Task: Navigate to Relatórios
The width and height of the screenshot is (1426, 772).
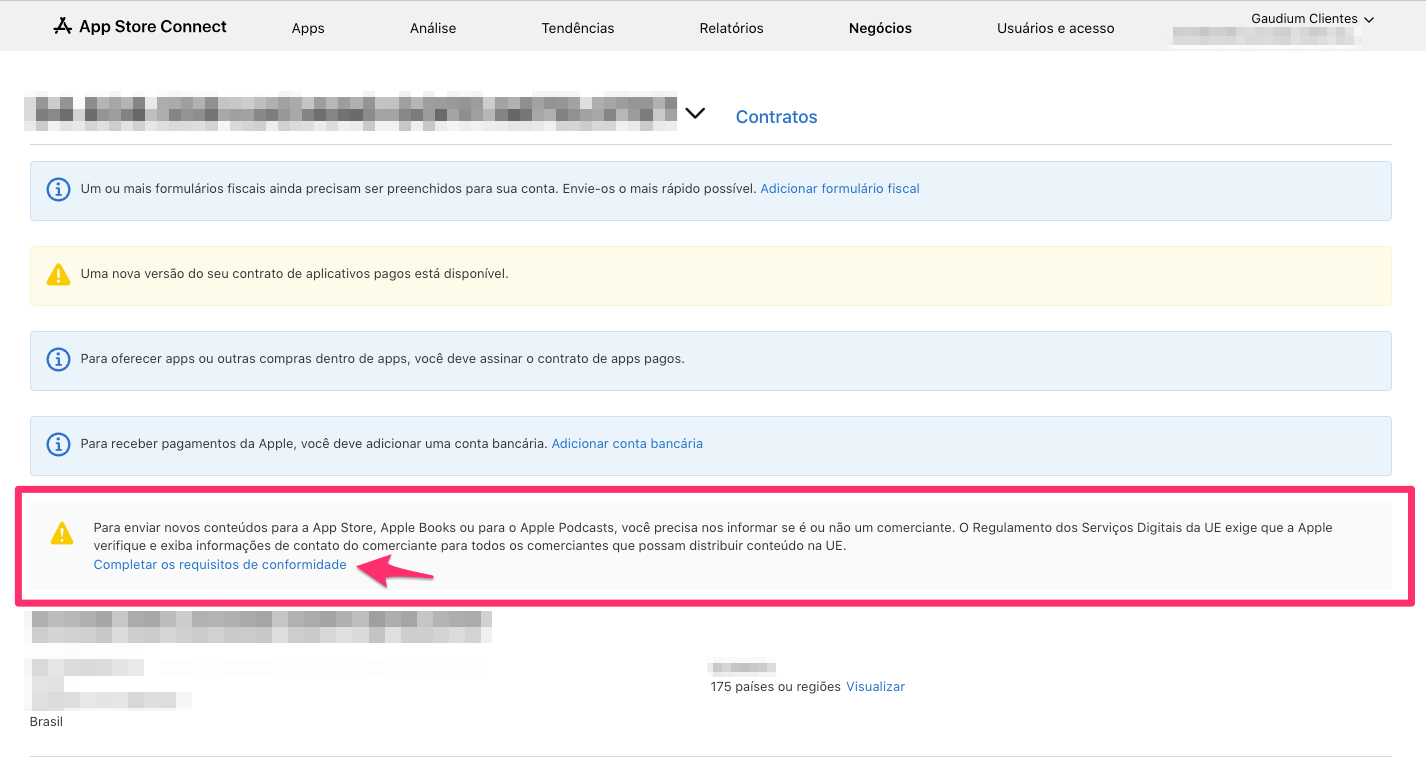Action: tap(731, 28)
